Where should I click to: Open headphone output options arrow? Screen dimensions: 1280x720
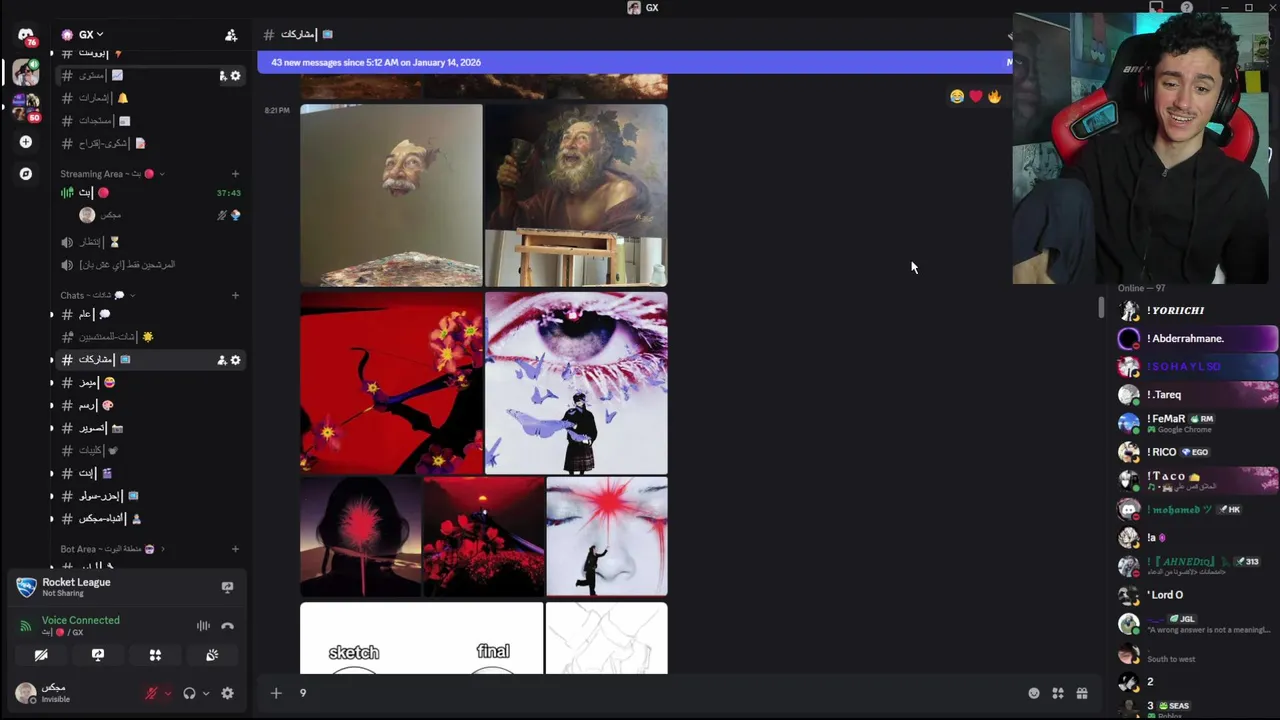tap(206, 693)
